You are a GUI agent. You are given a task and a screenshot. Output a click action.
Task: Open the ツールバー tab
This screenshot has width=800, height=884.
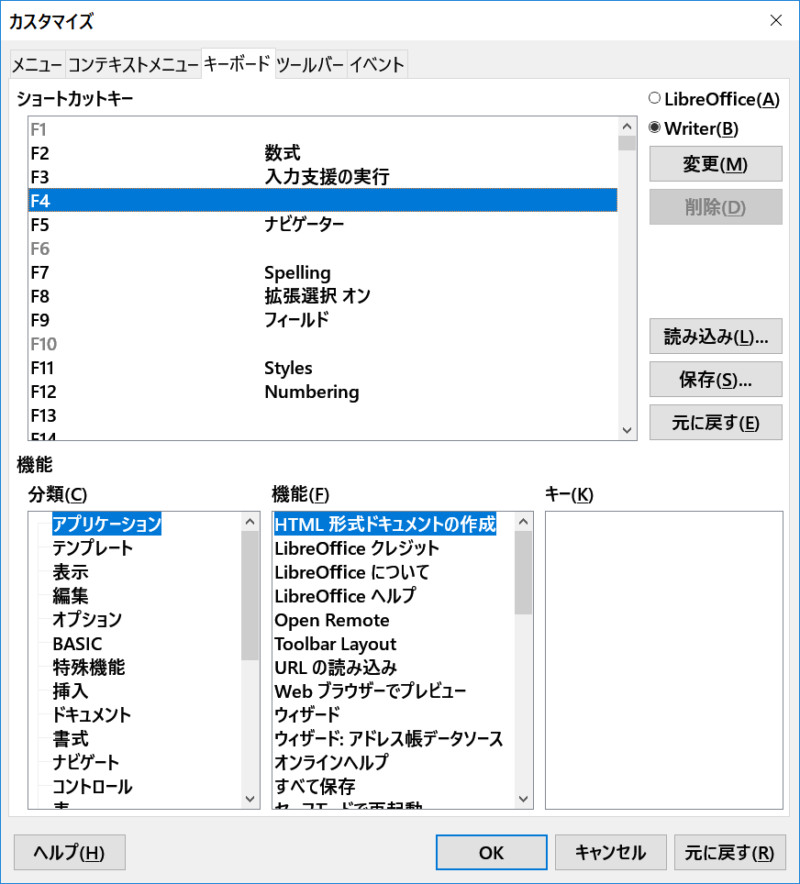[x=310, y=65]
